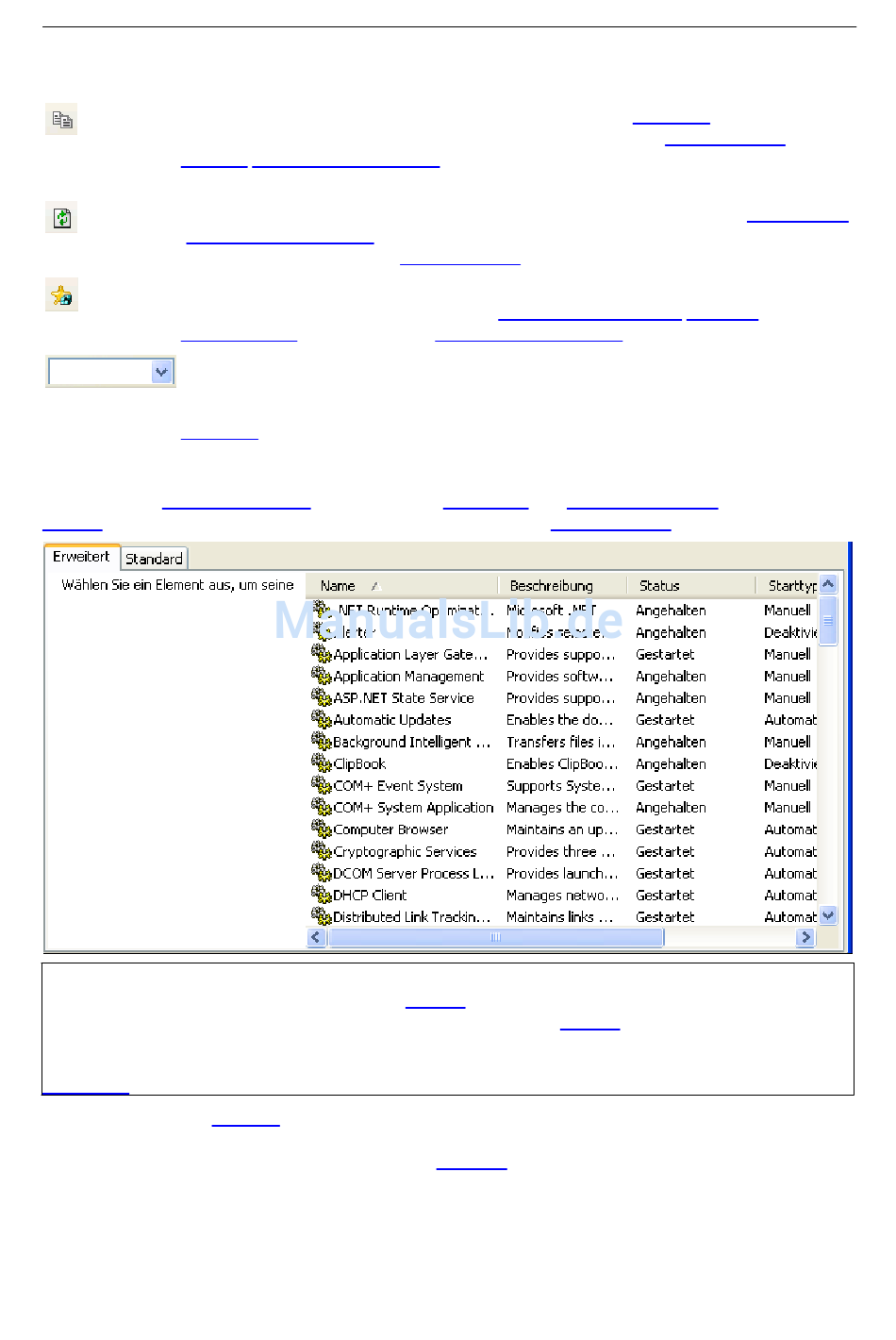Open the empty combo box dropdown arrow
Image resolution: width=896 pixels, height=1340 pixels.
162,372
